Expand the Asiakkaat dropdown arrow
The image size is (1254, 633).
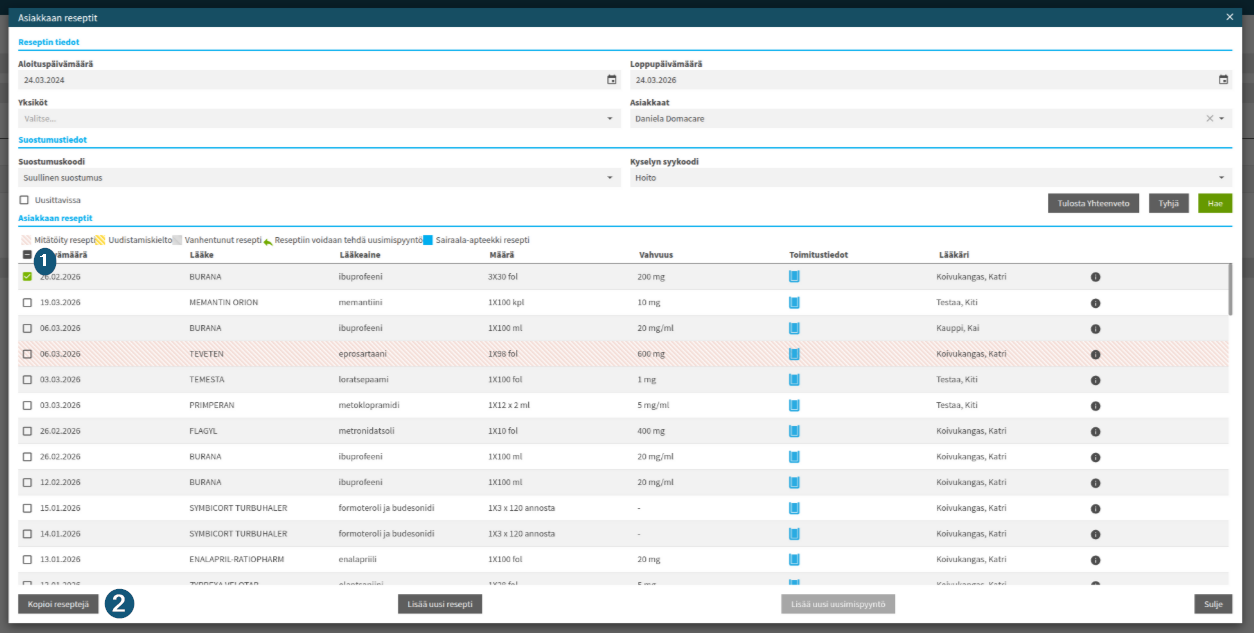(x=1221, y=118)
